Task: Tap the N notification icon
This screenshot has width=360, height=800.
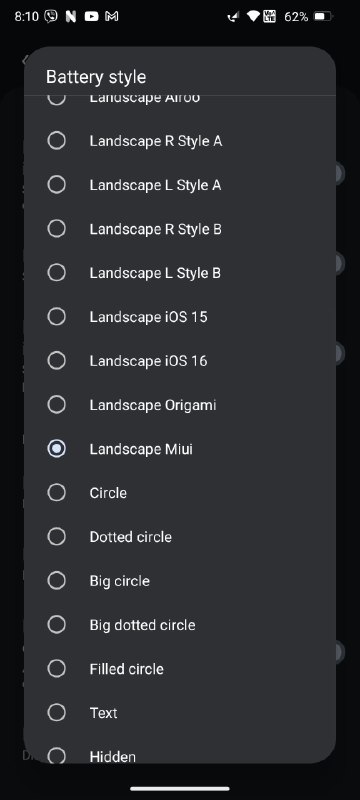Action: 71,16
